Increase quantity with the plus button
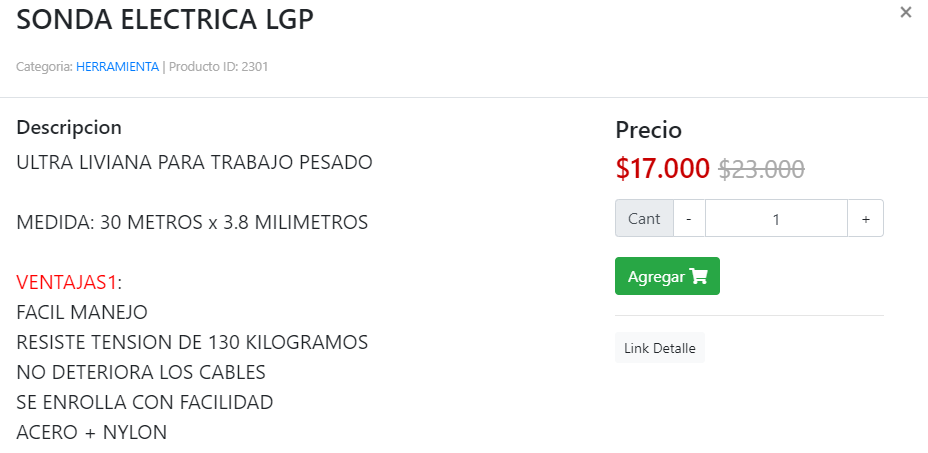Screen dimensions: 928x453 click(866, 219)
